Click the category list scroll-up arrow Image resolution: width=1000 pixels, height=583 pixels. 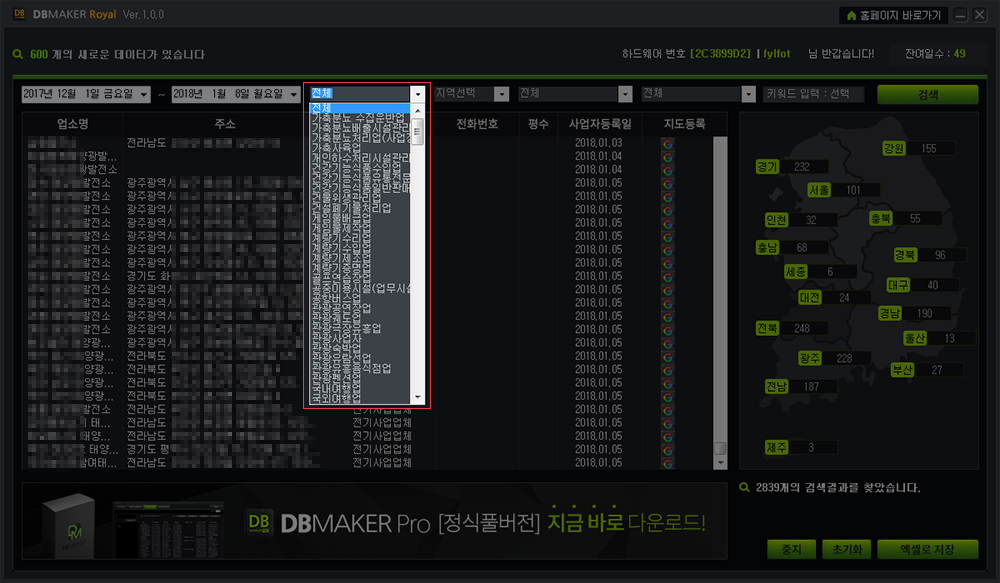coord(418,110)
